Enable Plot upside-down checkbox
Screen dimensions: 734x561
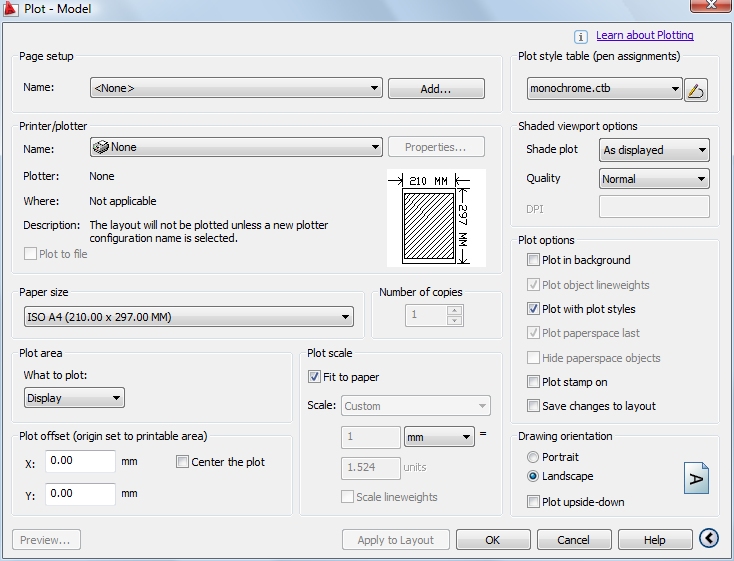(533, 502)
